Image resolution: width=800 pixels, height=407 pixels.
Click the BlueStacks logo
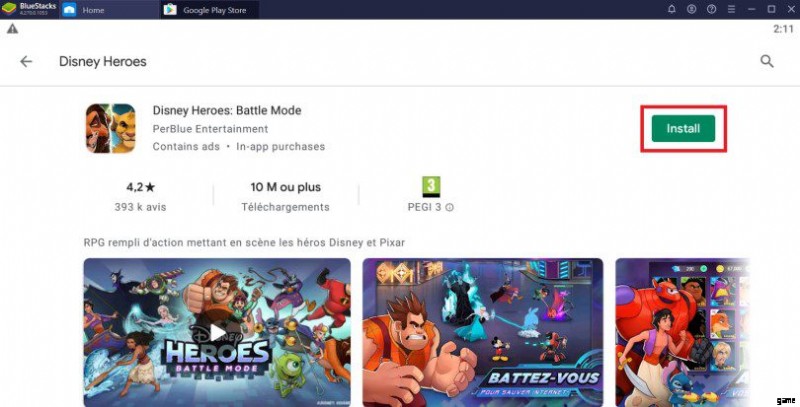coord(28,10)
